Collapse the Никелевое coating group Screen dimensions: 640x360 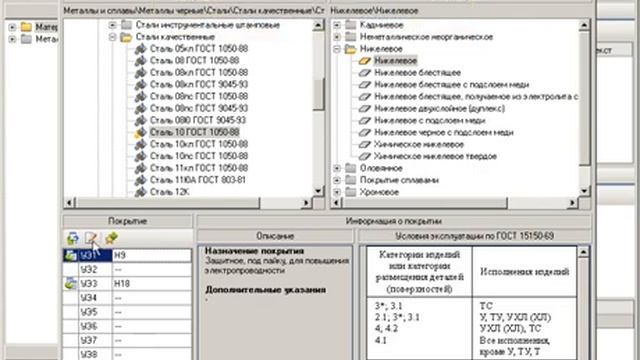pyautogui.click(x=337, y=49)
